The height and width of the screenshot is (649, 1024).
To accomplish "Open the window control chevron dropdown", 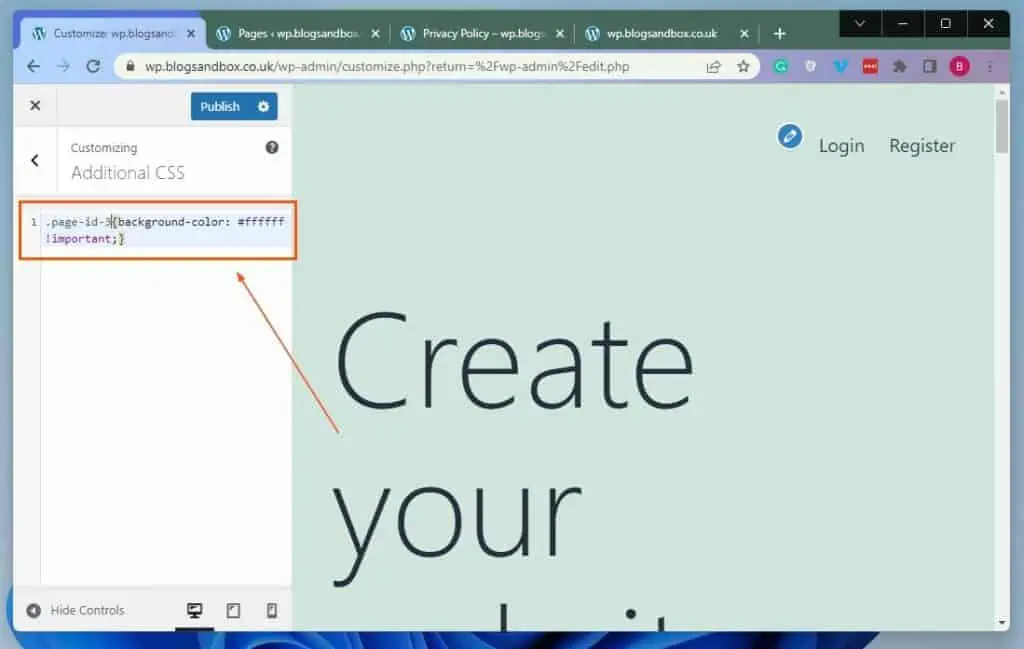I will click(858, 23).
